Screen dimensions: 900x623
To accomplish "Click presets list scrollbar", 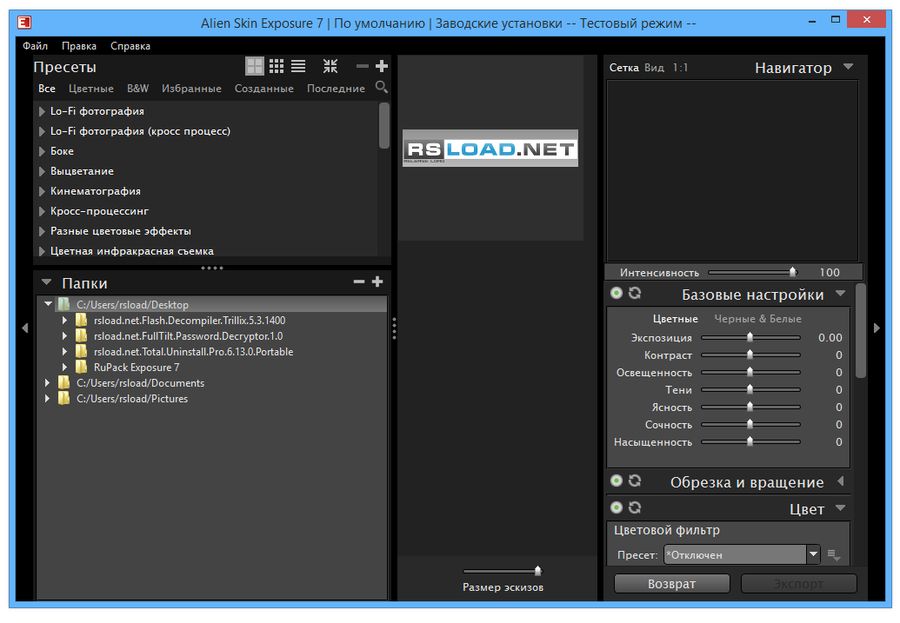I will coord(384,125).
